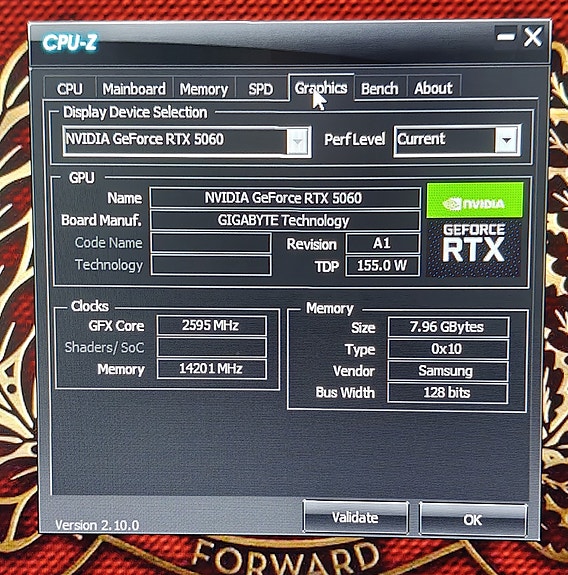Go to the Bench tab
The image size is (568, 575).
click(x=380, y=88)
